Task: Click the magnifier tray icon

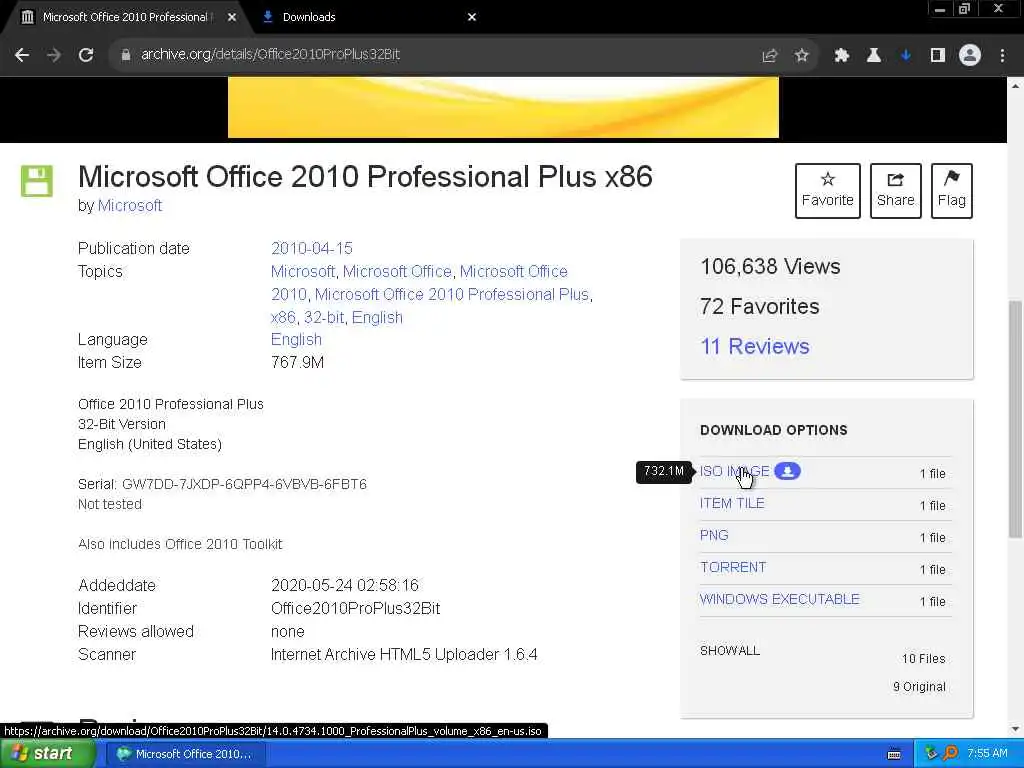Action: (x=950, y=754)
